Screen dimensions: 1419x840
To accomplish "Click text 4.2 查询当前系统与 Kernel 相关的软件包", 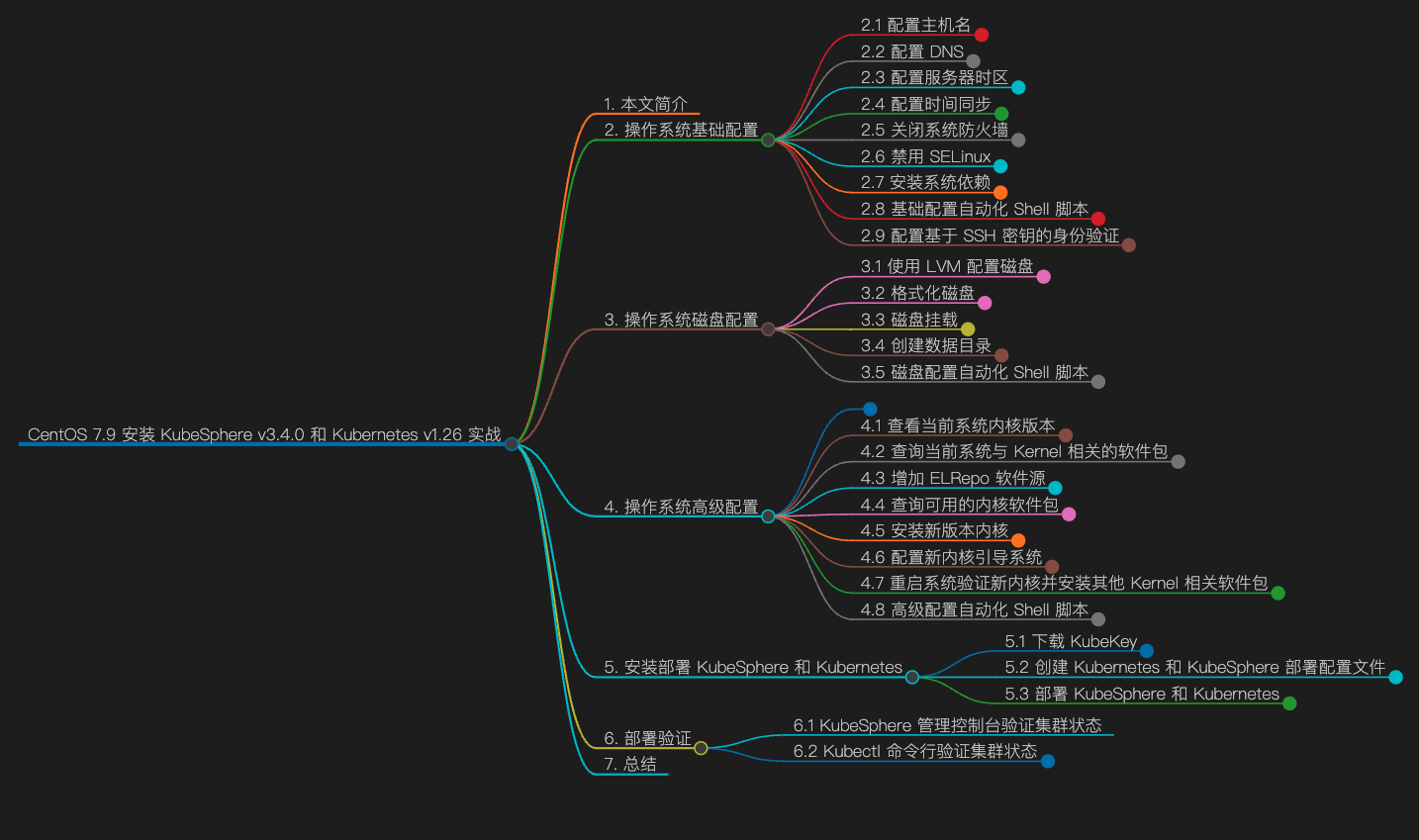I will coord(1014,451).
